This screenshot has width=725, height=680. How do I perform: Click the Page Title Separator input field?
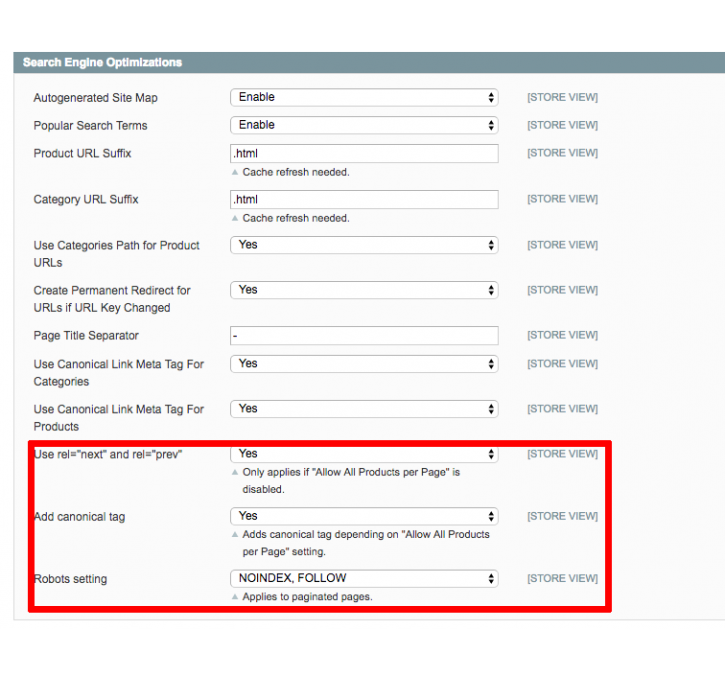364,335
